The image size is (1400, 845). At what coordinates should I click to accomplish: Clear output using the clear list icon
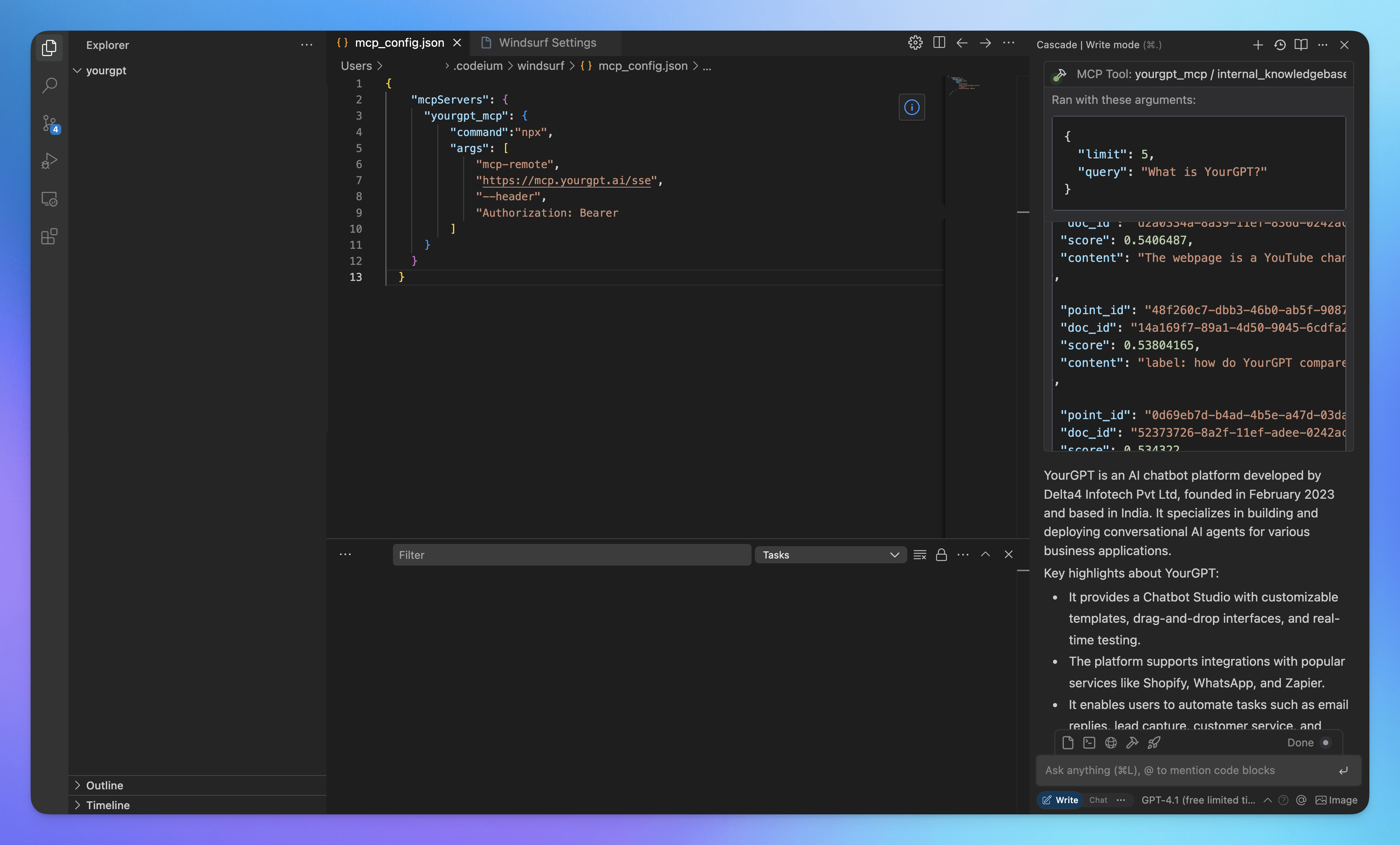point(919,555)
